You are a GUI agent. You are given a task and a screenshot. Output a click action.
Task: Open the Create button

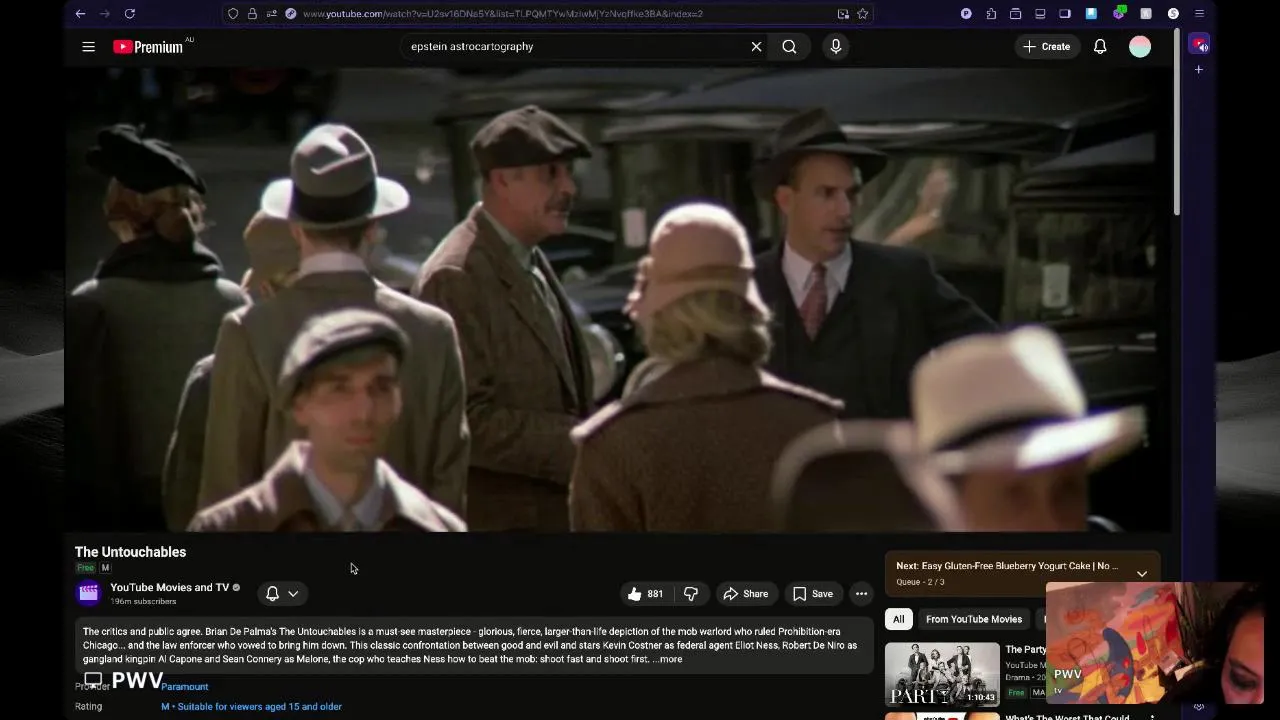point(1047,46)
